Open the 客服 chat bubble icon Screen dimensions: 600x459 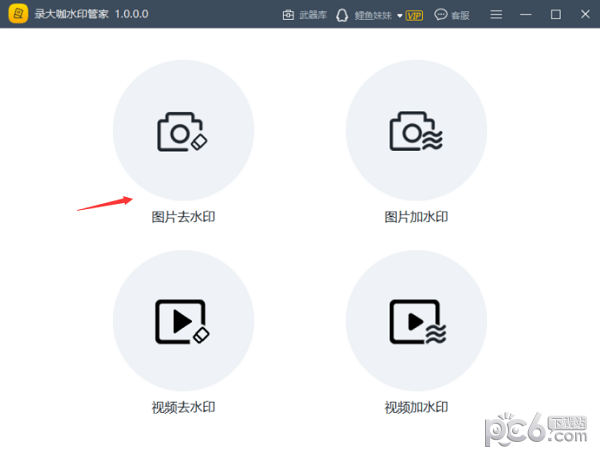(x=440, y=15)
